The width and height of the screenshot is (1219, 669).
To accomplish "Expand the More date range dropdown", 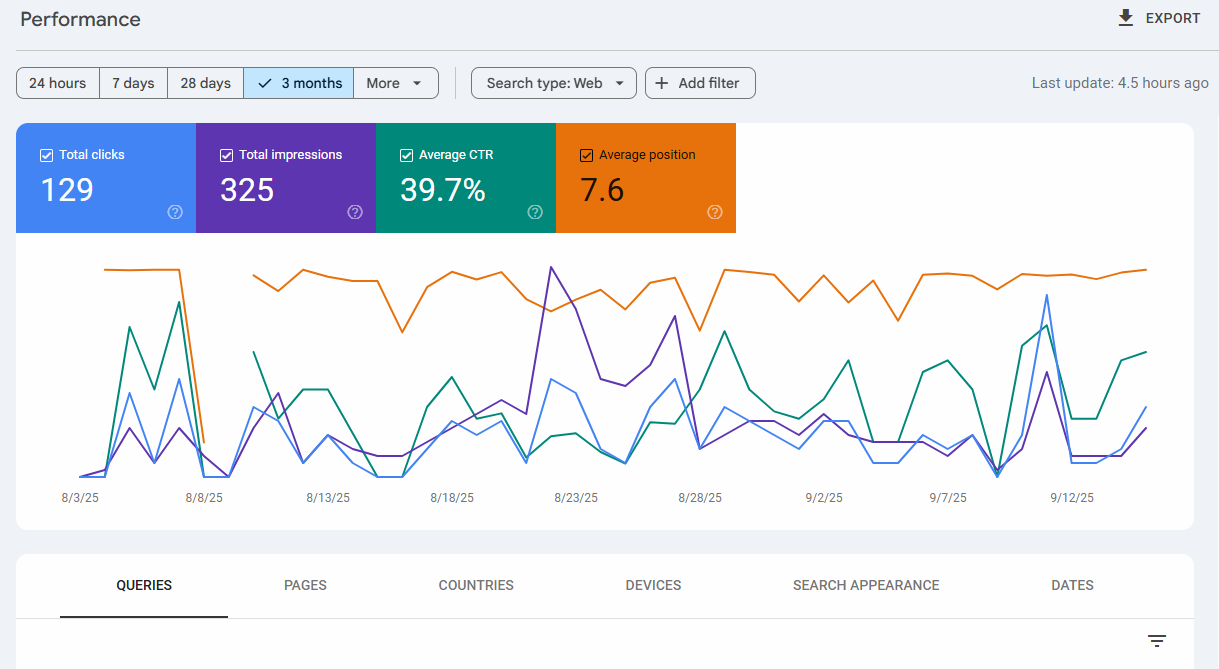I will click(396, 83).
